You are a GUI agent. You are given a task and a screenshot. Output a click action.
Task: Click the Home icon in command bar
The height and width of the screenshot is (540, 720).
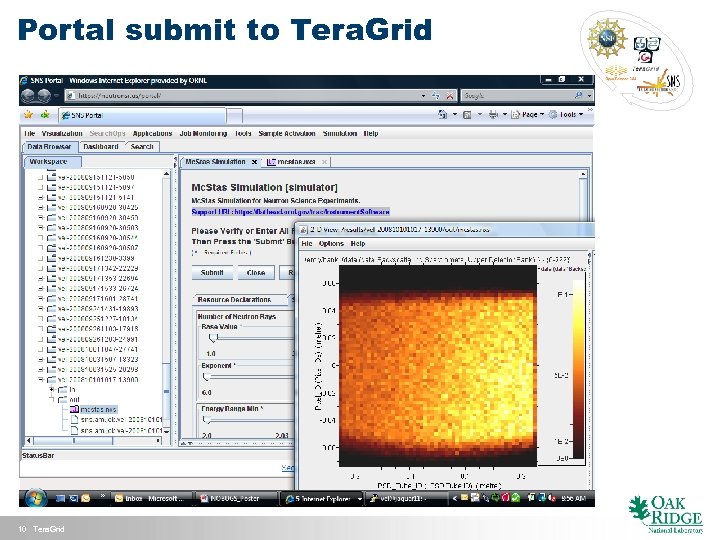(443, 114)
